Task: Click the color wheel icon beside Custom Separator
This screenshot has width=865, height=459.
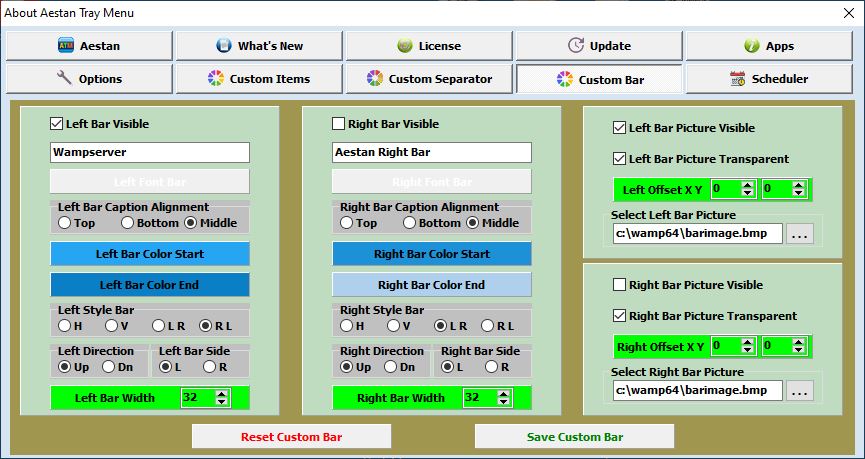Action: tap(375, 78)
